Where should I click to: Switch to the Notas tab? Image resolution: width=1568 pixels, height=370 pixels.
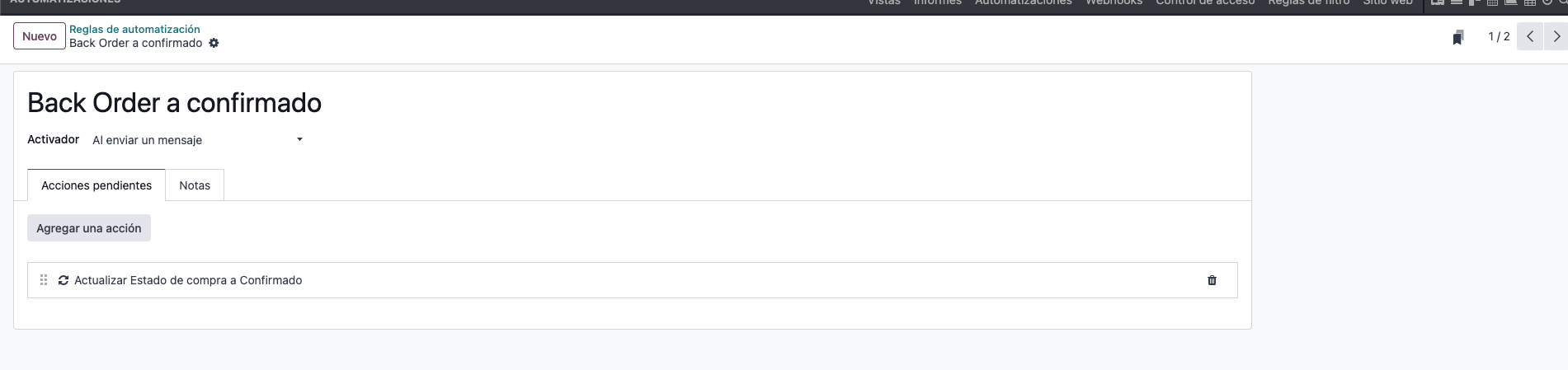(195, 185)
